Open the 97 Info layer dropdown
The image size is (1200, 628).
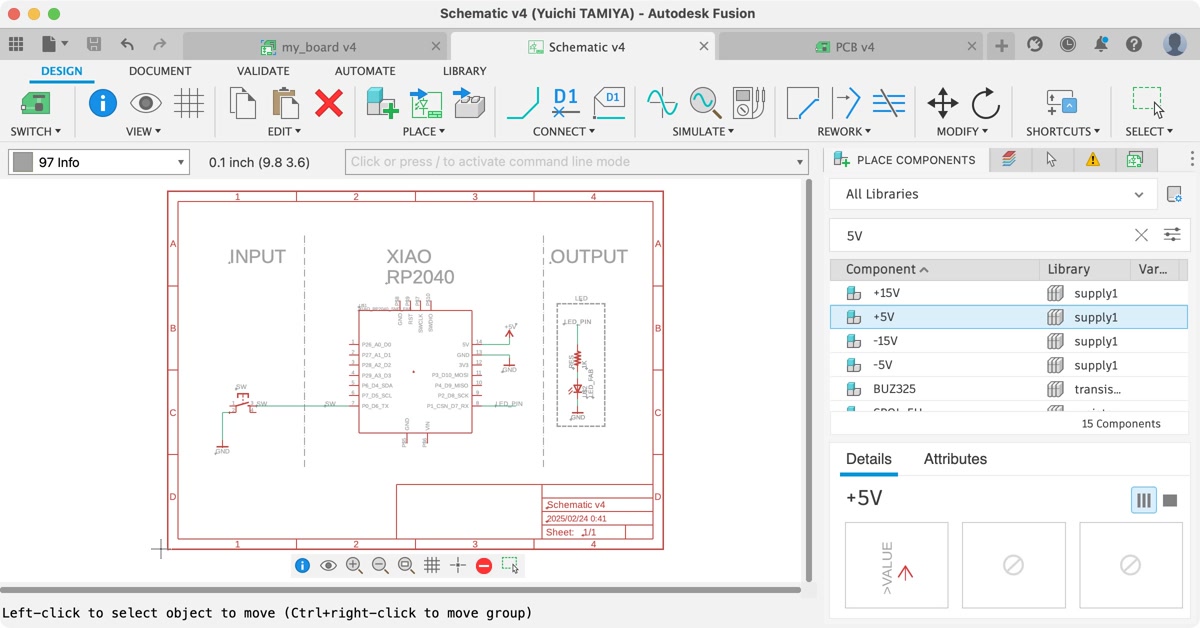tap(99, 162)
